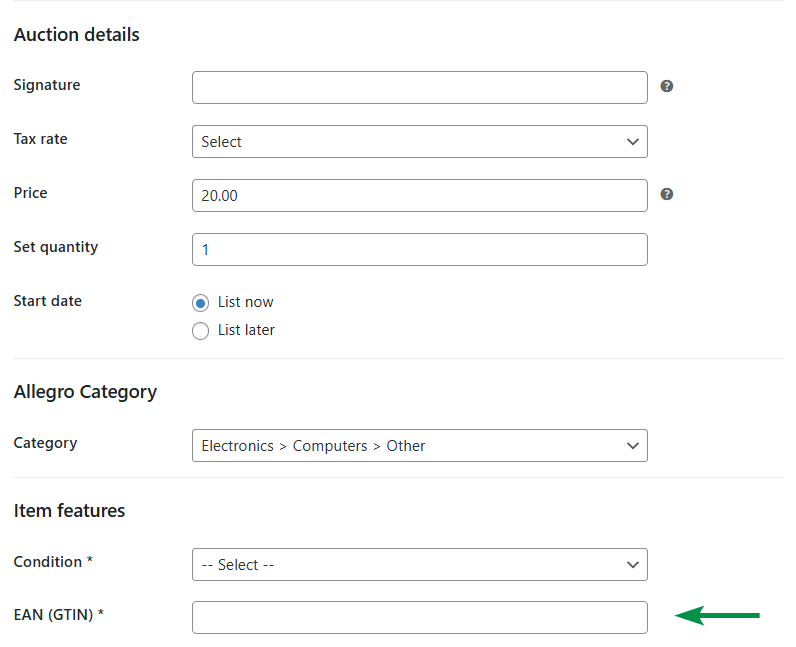Choose the List later label text

tap(246, 330)
